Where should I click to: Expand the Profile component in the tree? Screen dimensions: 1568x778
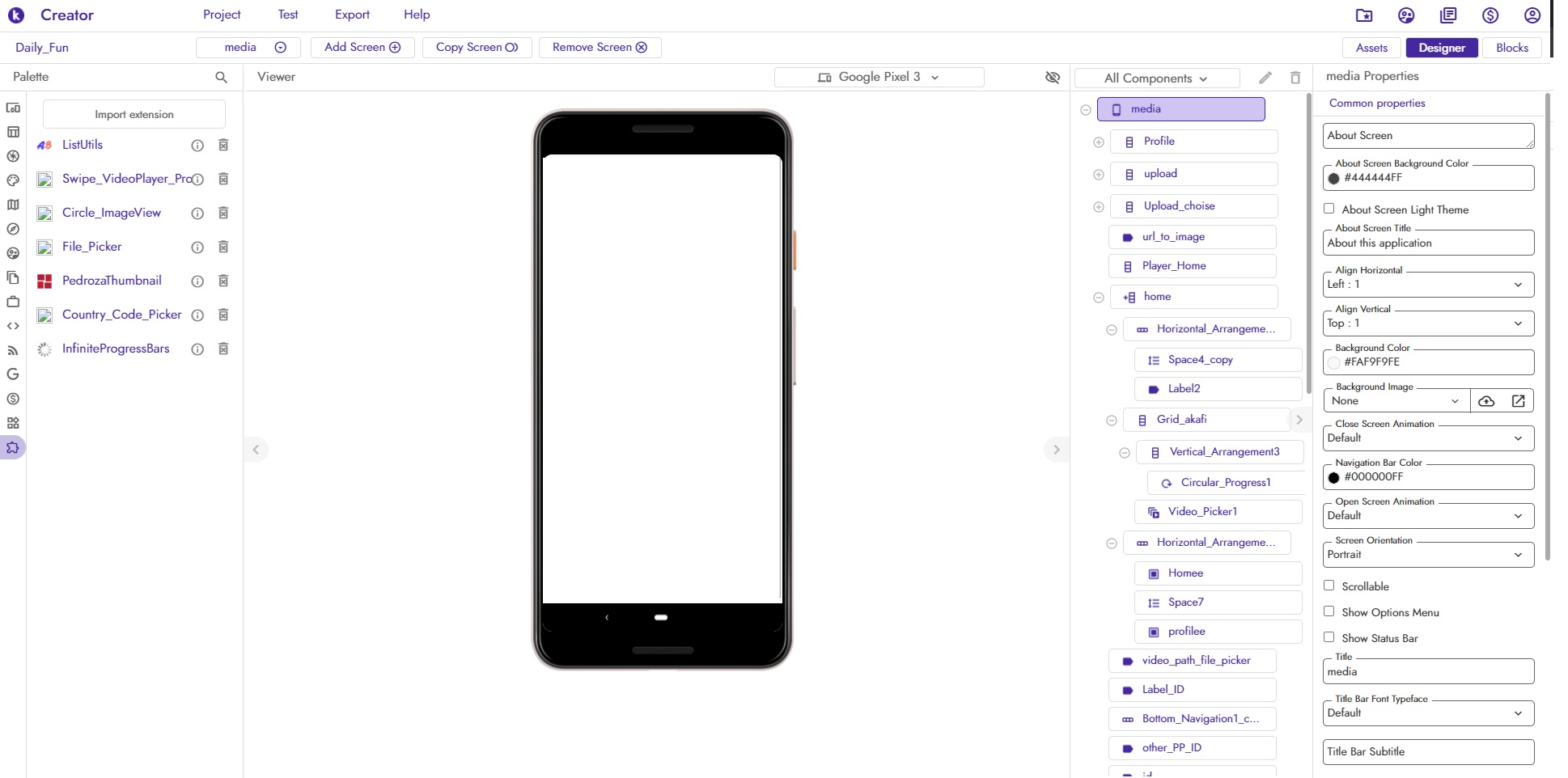[1099, 142]
